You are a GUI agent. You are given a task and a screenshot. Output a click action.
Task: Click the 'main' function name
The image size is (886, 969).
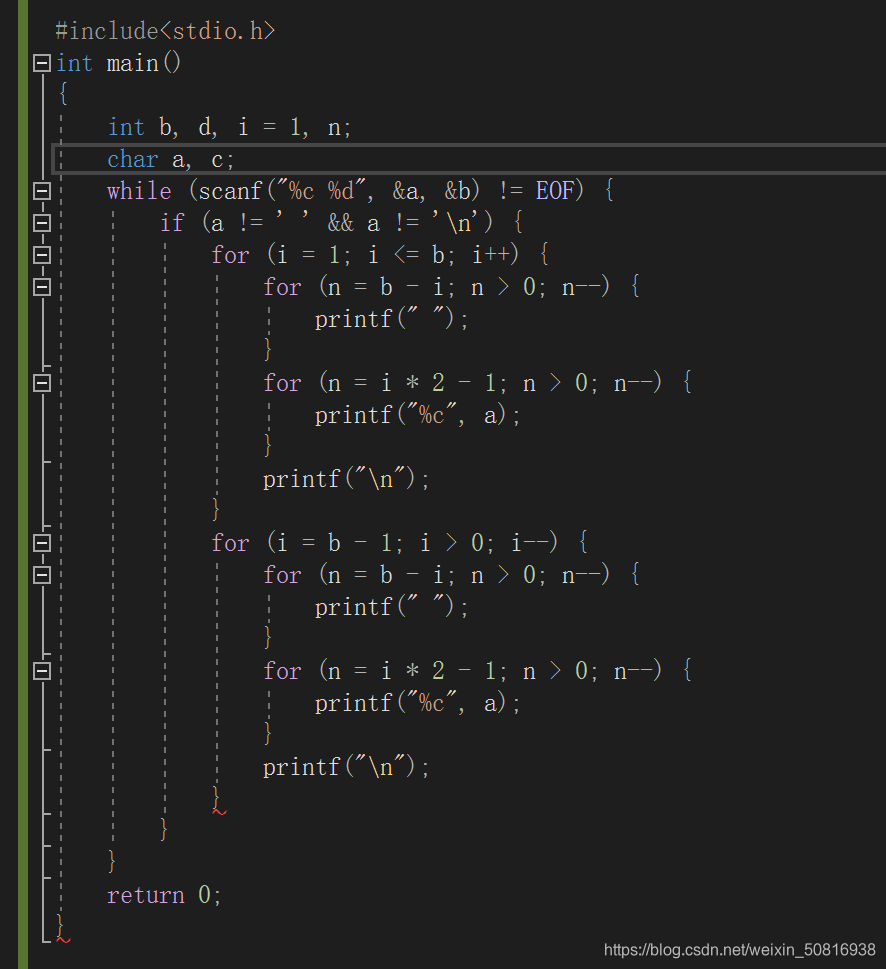point(132,63)
